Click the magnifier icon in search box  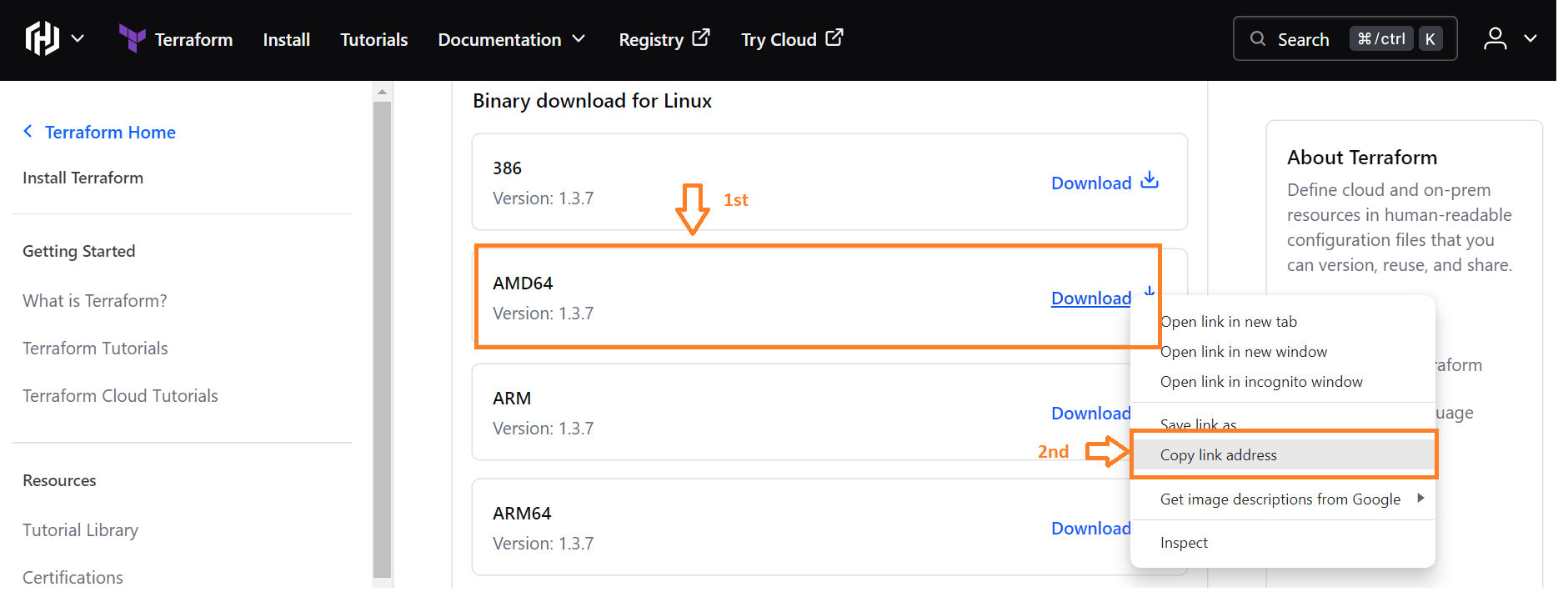coord(1257,38)
